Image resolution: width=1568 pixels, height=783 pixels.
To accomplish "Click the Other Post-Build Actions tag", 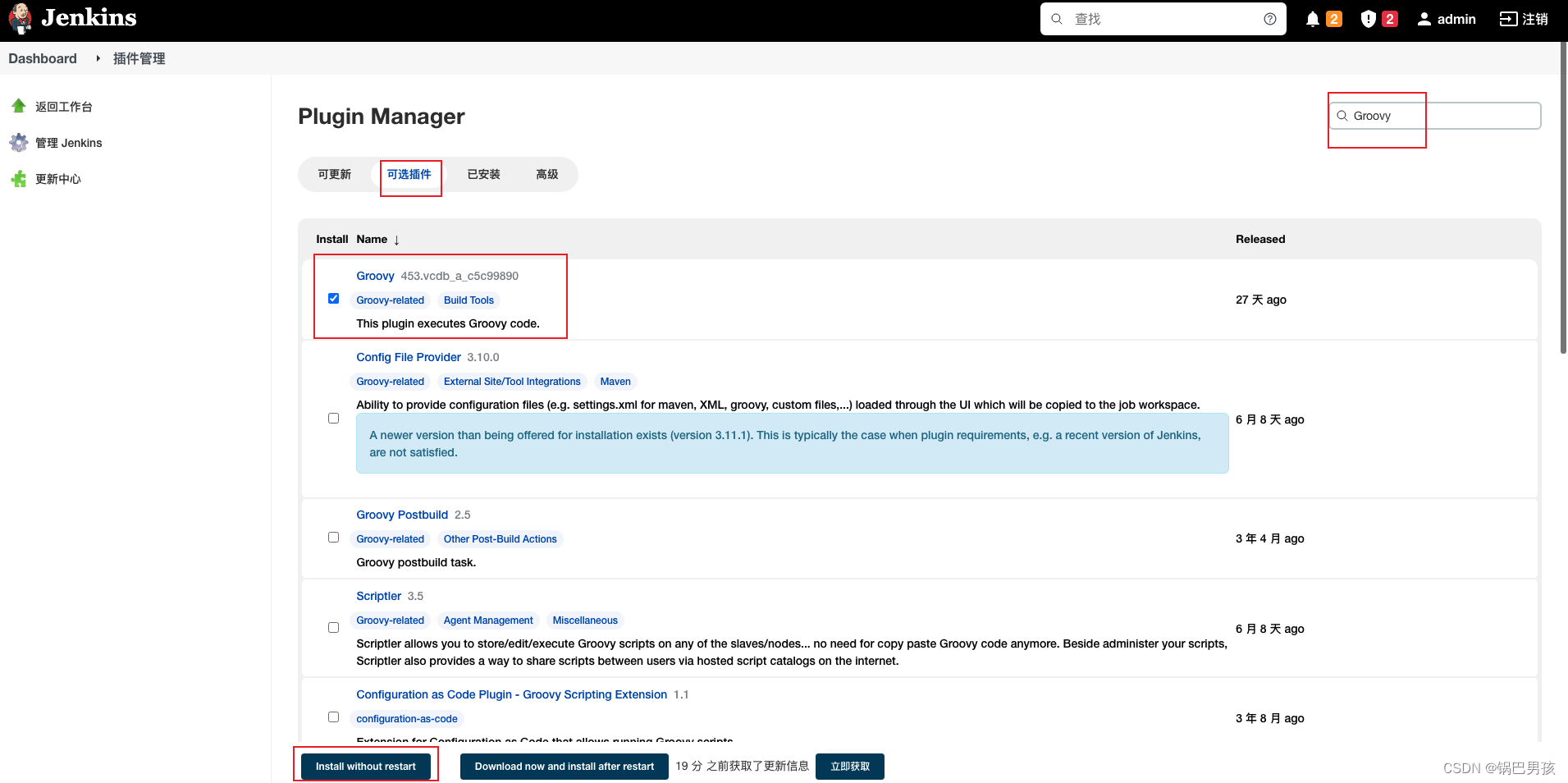I will point(501,539).
